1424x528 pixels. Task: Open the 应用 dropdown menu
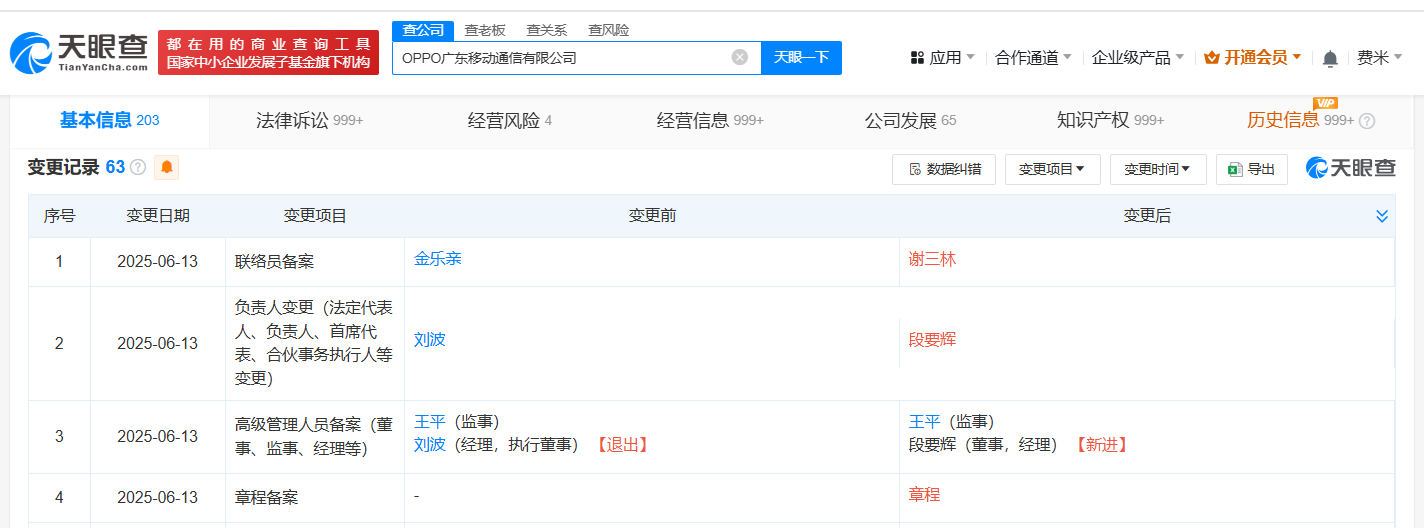coord(943,58)
